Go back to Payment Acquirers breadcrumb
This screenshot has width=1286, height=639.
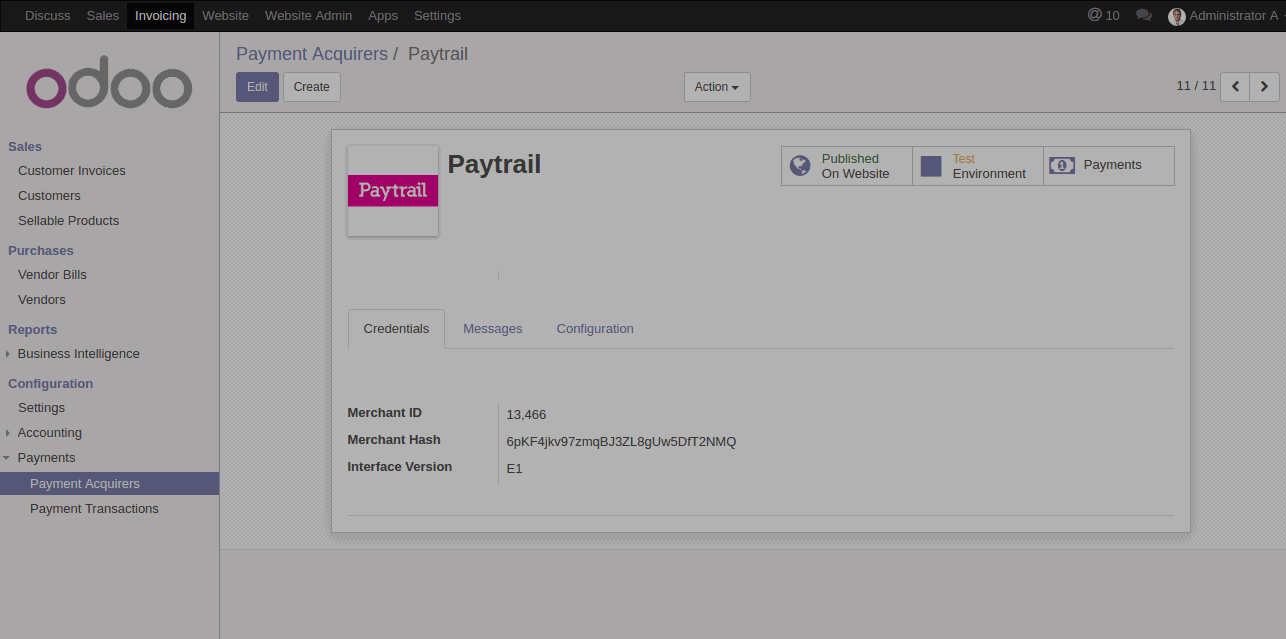[x=312, y=54]
